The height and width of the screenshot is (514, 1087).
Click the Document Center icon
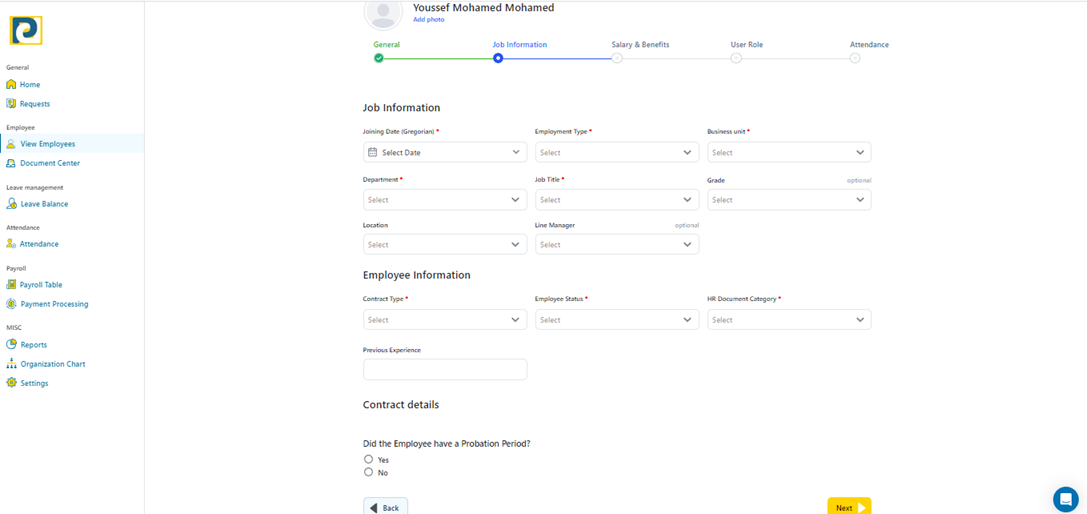(x=11, y=163)
